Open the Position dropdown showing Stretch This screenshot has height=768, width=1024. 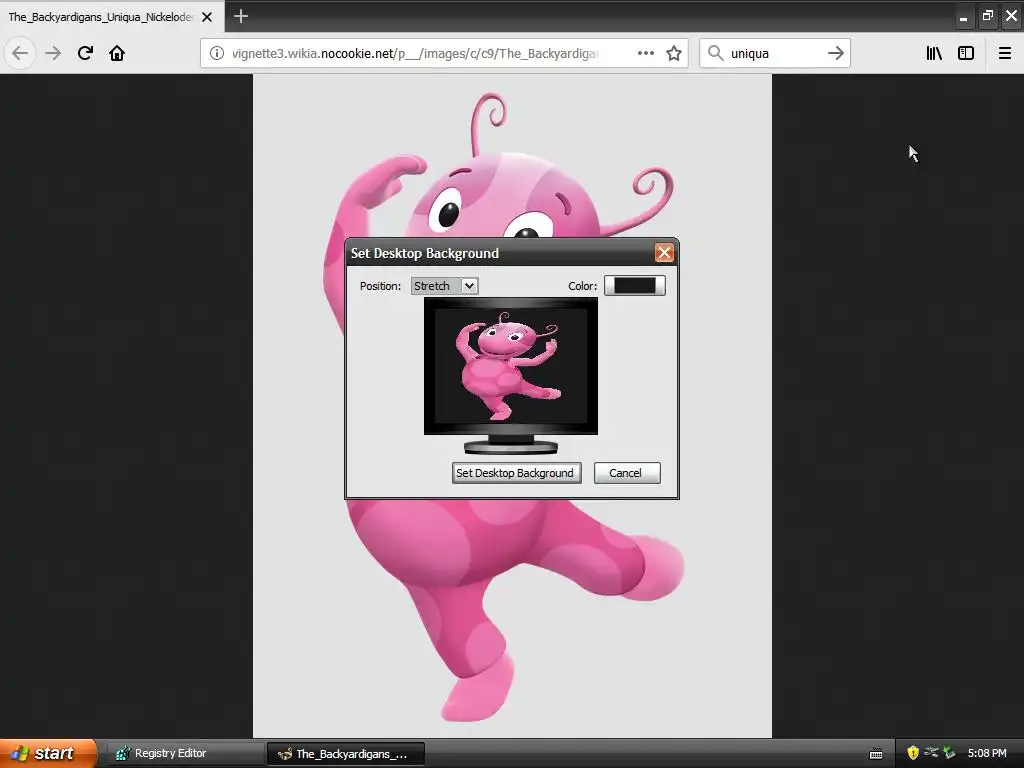pos(445,286)
